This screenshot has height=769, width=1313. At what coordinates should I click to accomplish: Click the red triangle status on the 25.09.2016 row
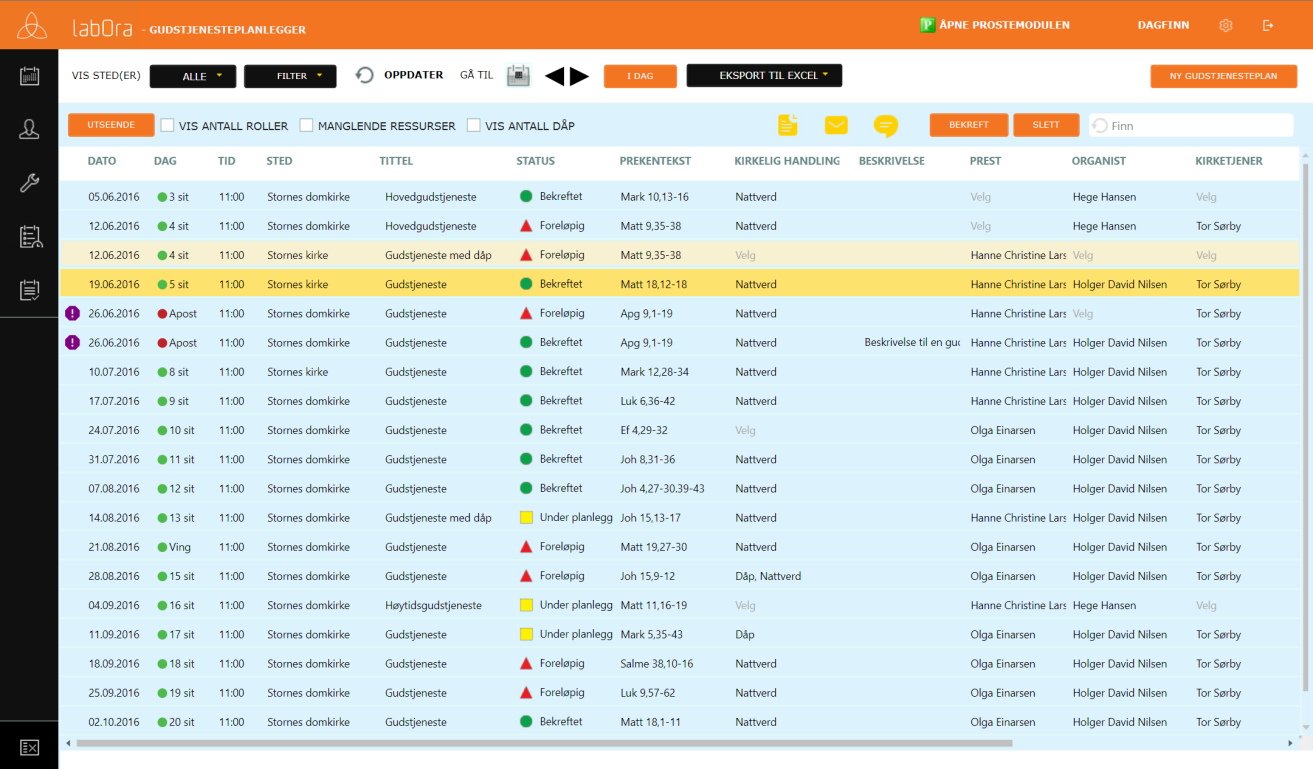click(x=526, y=692)
